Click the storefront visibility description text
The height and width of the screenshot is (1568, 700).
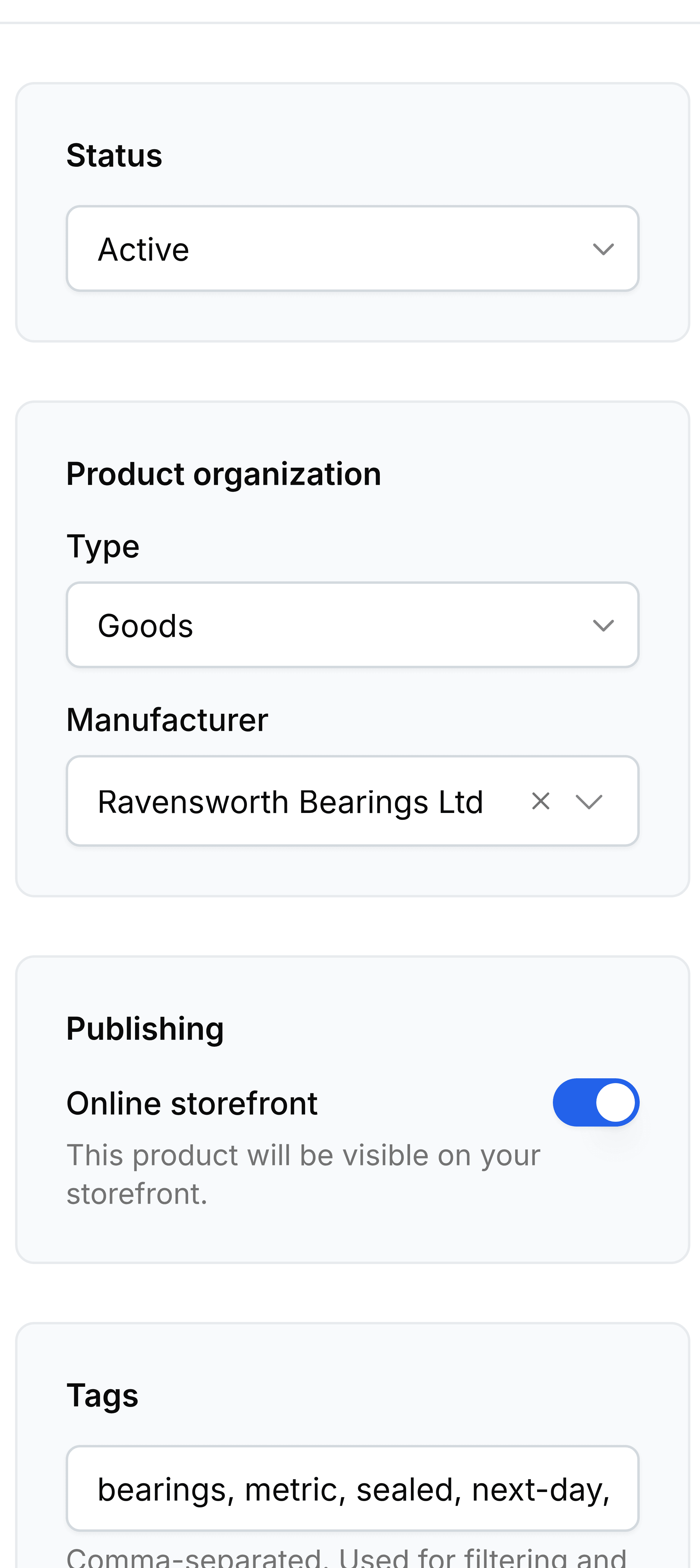tap(303, 1174)
